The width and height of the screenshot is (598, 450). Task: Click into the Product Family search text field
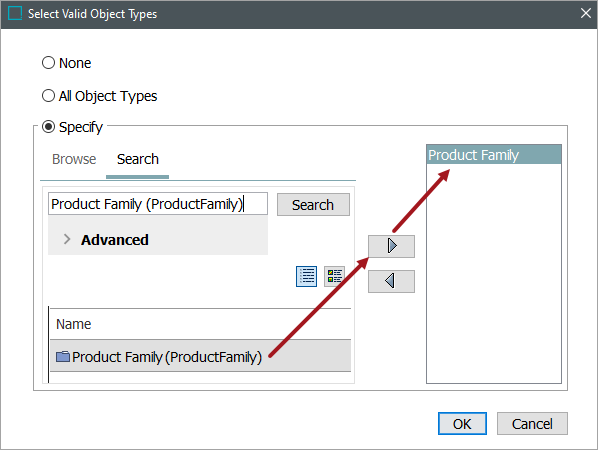158,204
